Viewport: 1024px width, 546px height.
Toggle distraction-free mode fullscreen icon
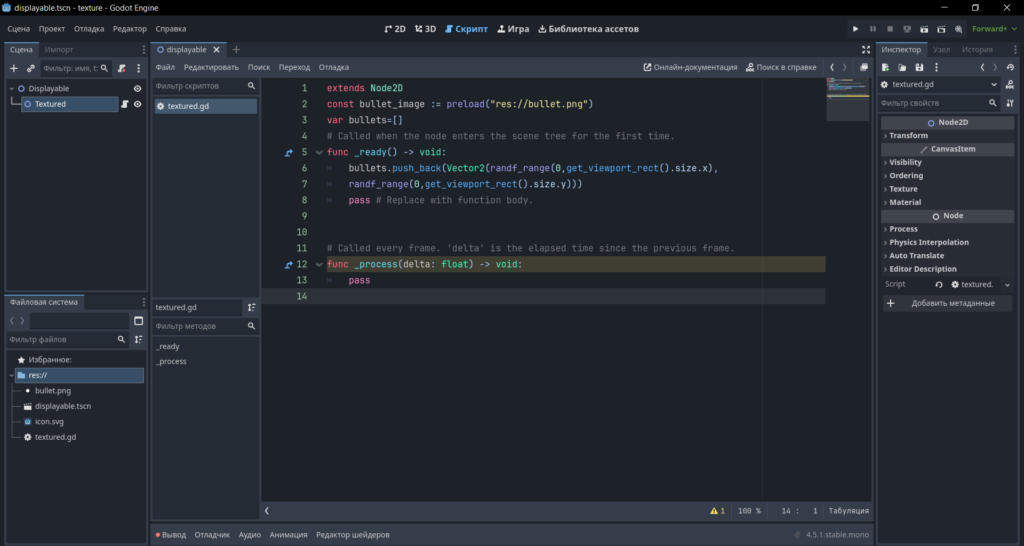click(866, 50)
